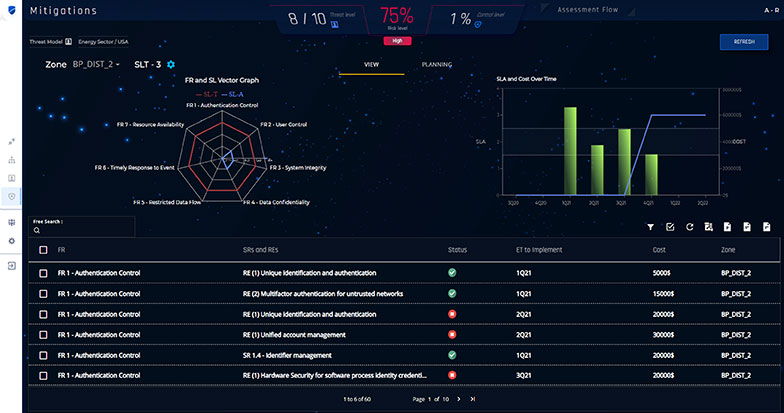
Task: Open the shield mitigations icon in sidebar
Action: pos(12,196)
